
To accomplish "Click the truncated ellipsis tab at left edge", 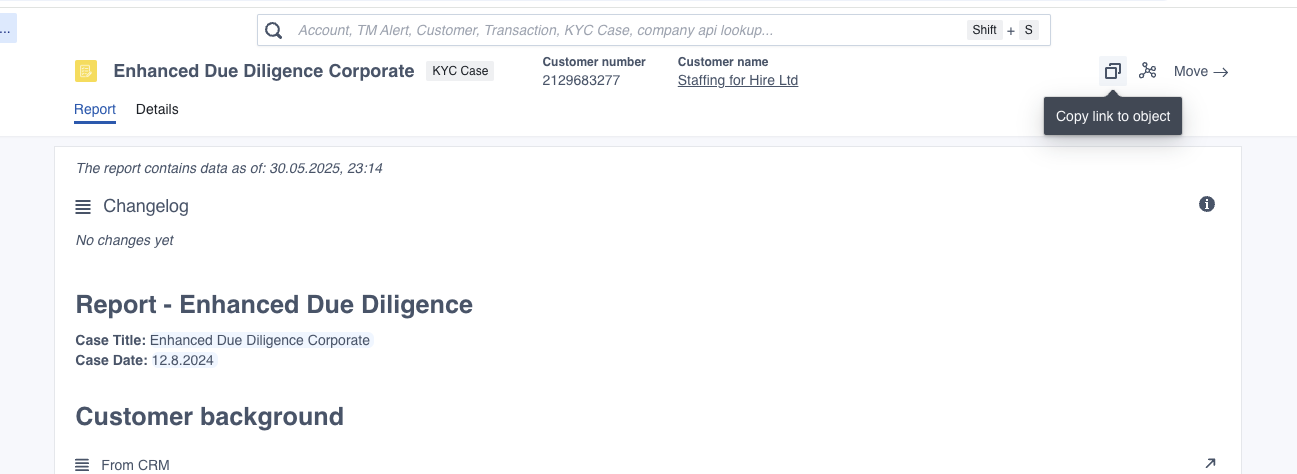I will pyautogui.click(x=6, y=30).
